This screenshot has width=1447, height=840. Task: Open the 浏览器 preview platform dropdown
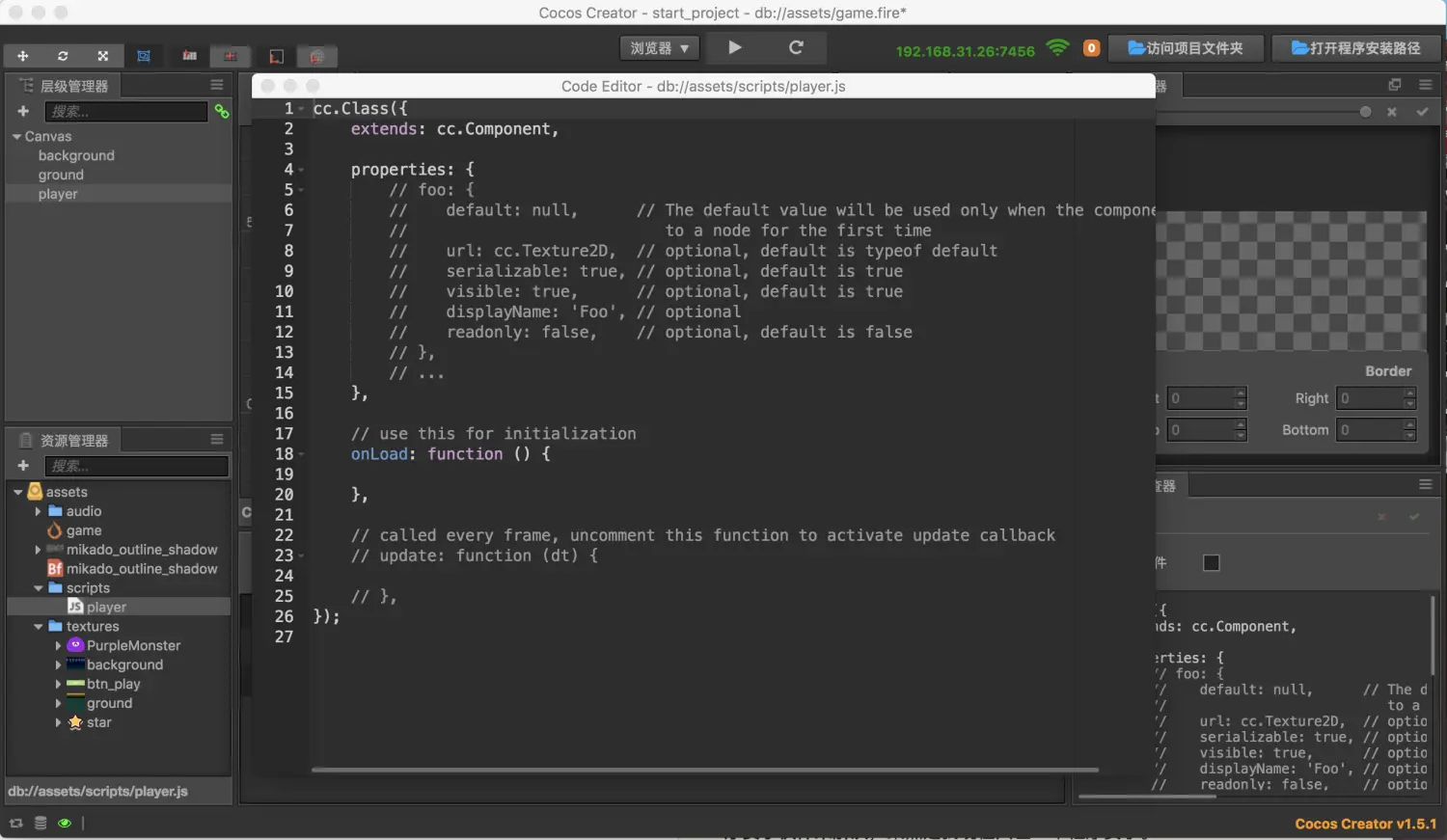pyautogui.click(x=660, y=48)
